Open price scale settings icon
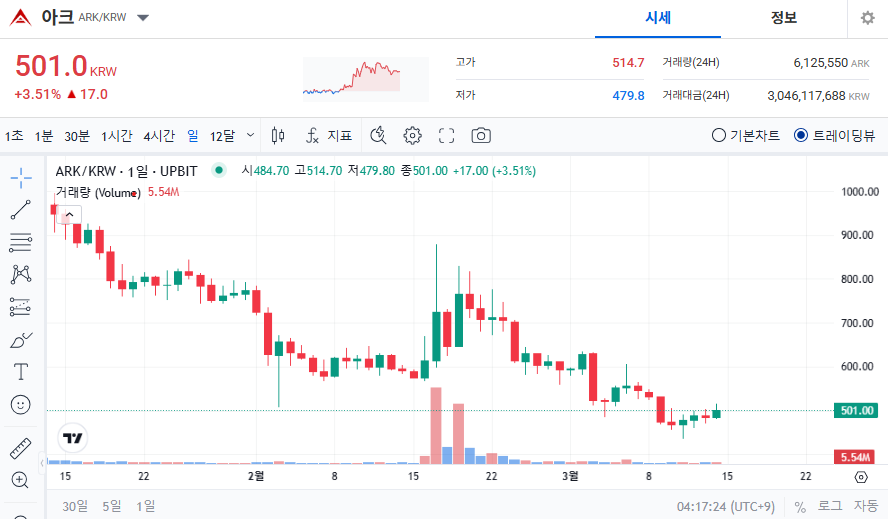Image resolution: width=888 pixels, height=519 pixels. point(861,477)
